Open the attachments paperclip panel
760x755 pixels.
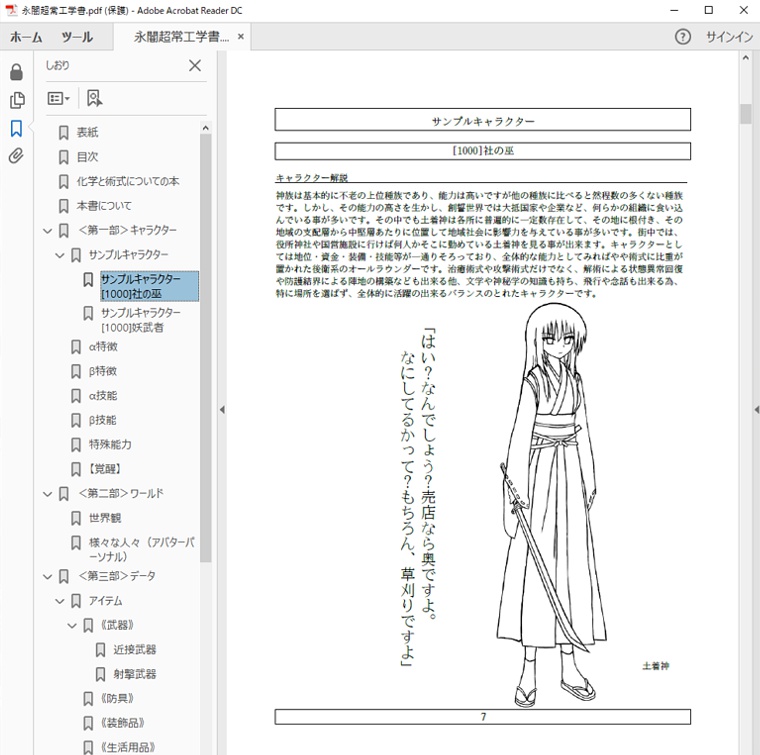[16, 156]
